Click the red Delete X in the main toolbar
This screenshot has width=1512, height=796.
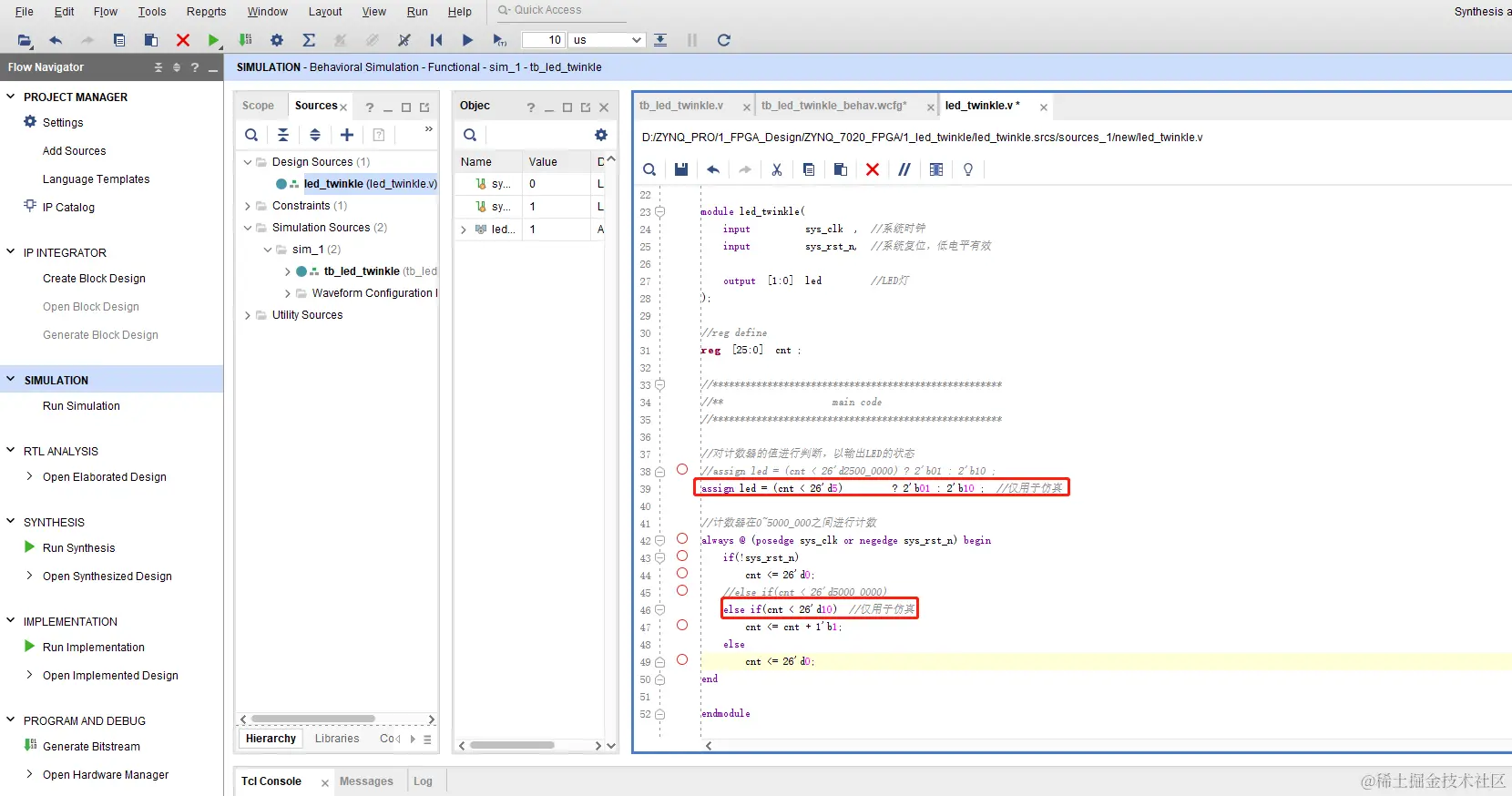coord(183,40)
